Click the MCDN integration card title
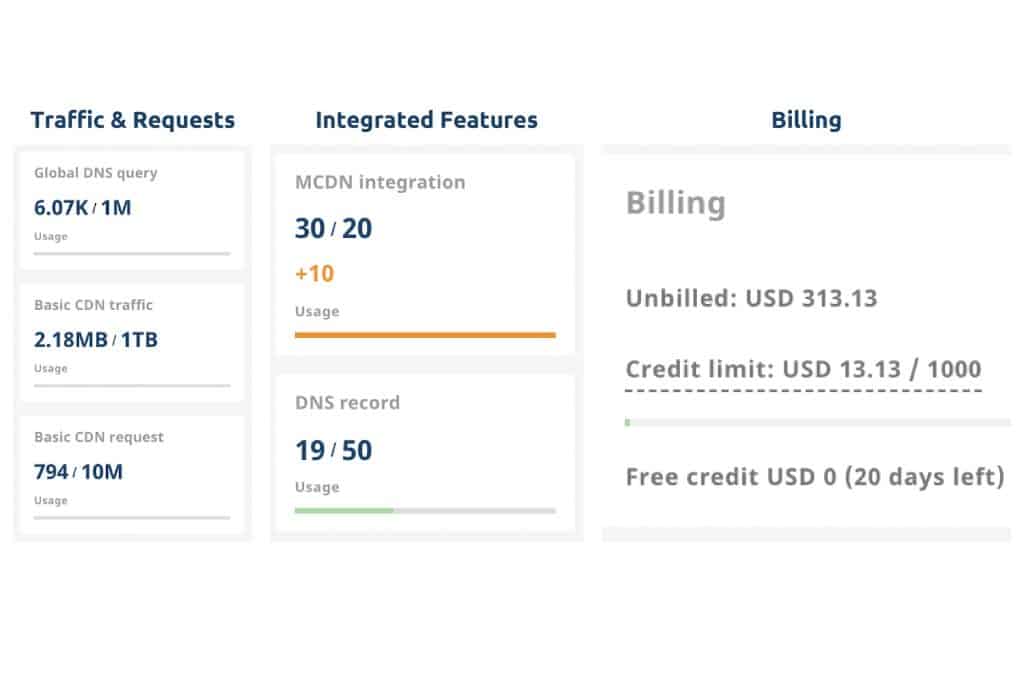This screenshot has height=686, width=1024. 380,182
